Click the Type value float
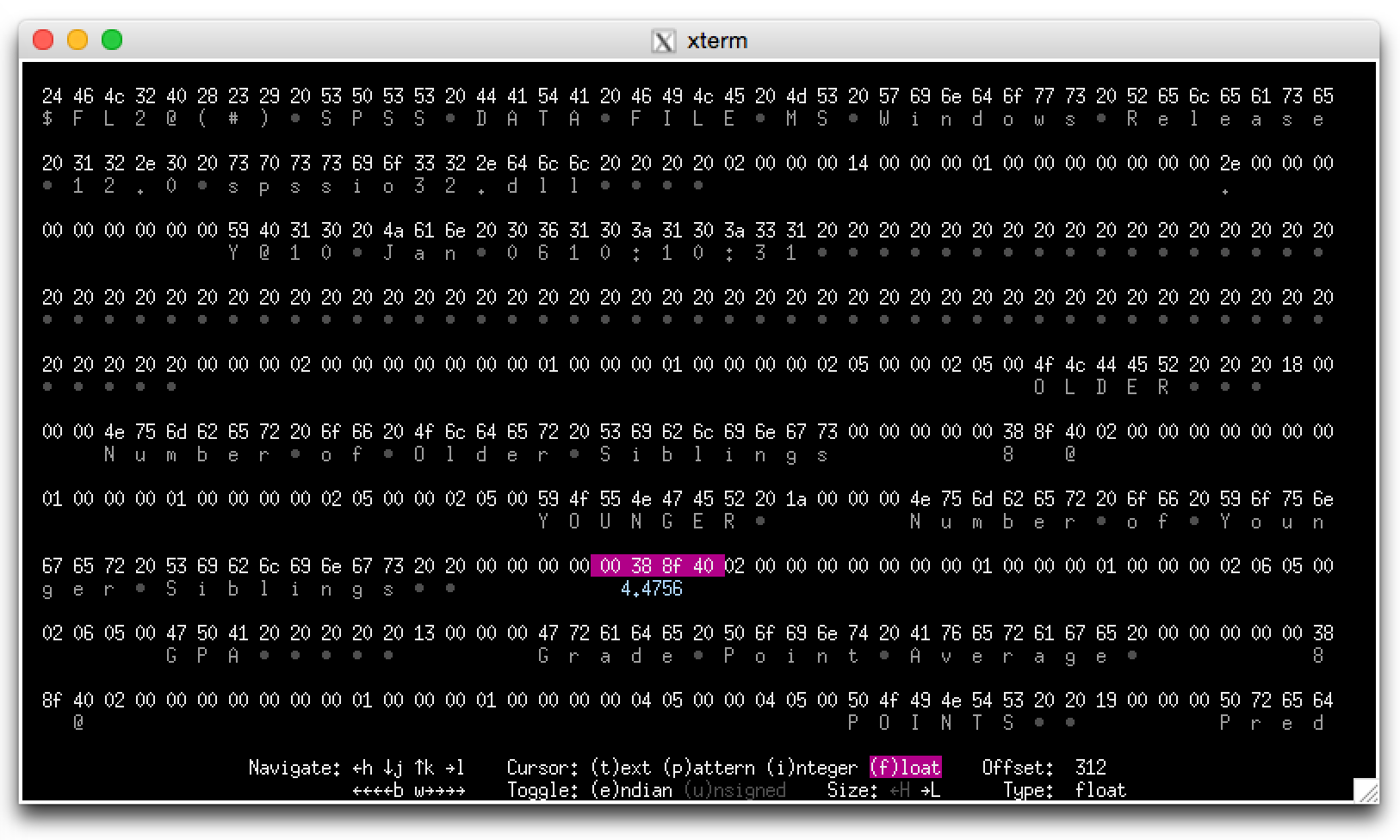Screen dimensions: 1400x840 click(1101, 790)
